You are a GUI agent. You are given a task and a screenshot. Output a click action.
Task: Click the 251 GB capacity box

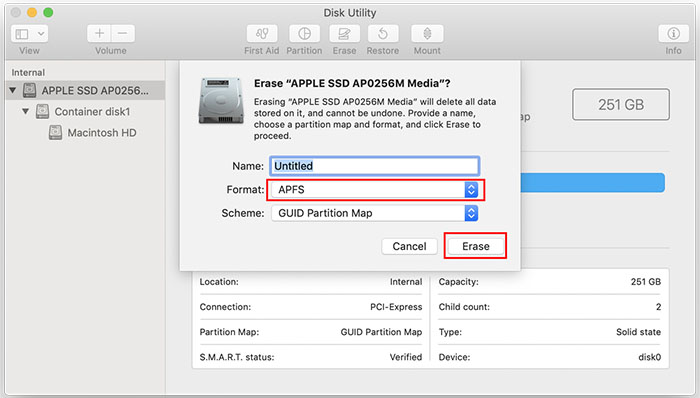click(x=621, y=104)
